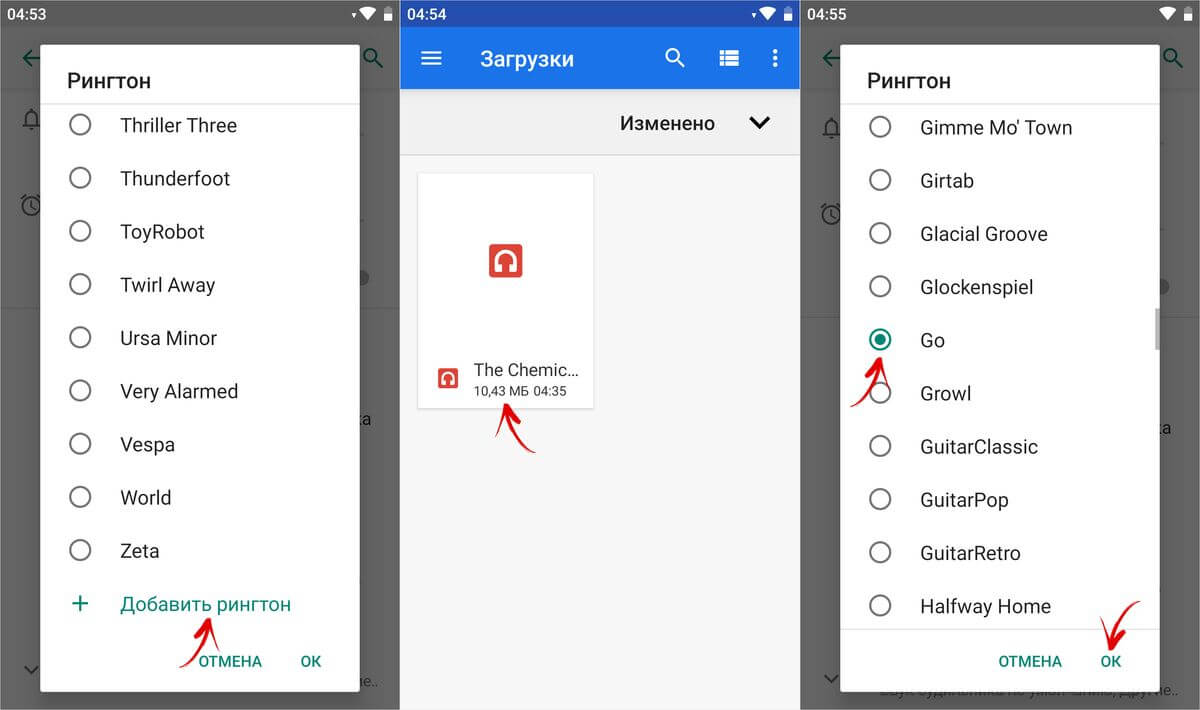
Task: Tap the large red headphones audio icon
Action: 506,261
